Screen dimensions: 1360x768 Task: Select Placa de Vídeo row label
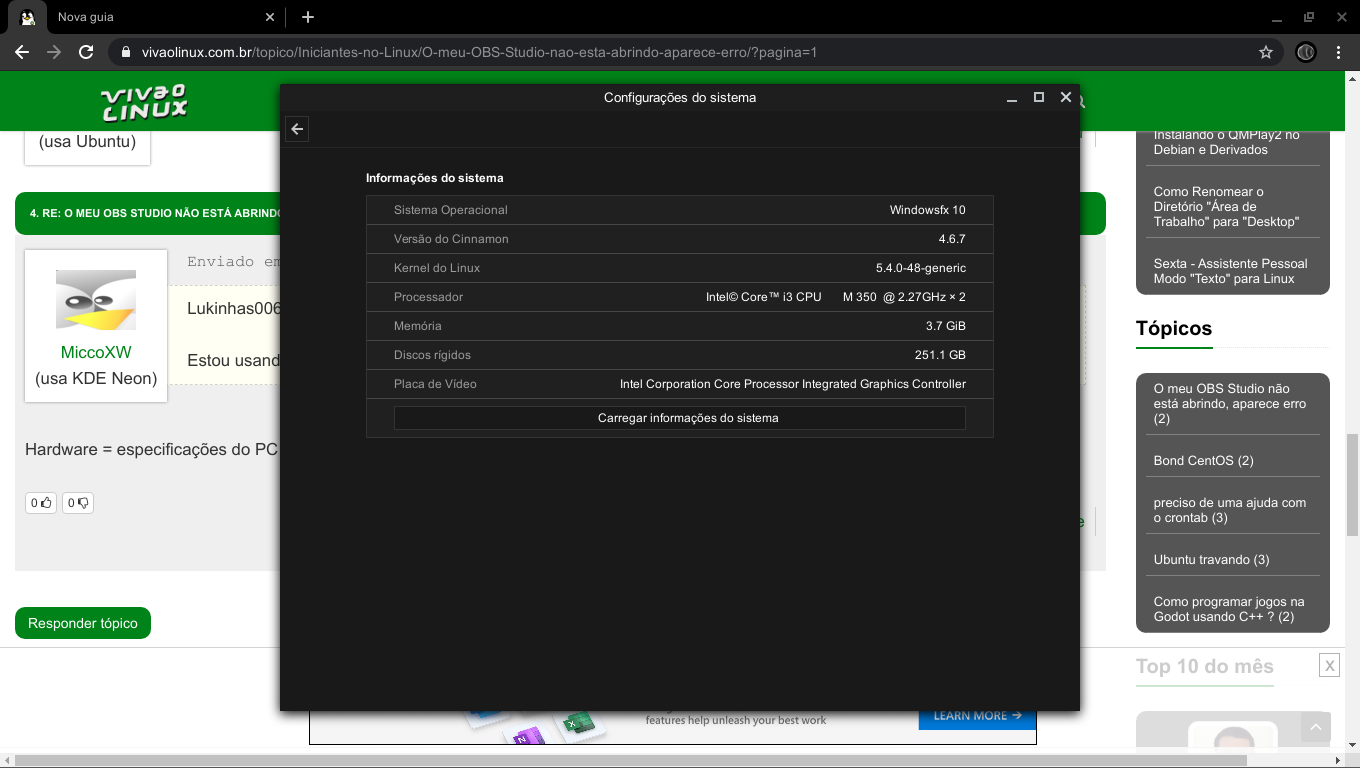(x=435, y=384)
